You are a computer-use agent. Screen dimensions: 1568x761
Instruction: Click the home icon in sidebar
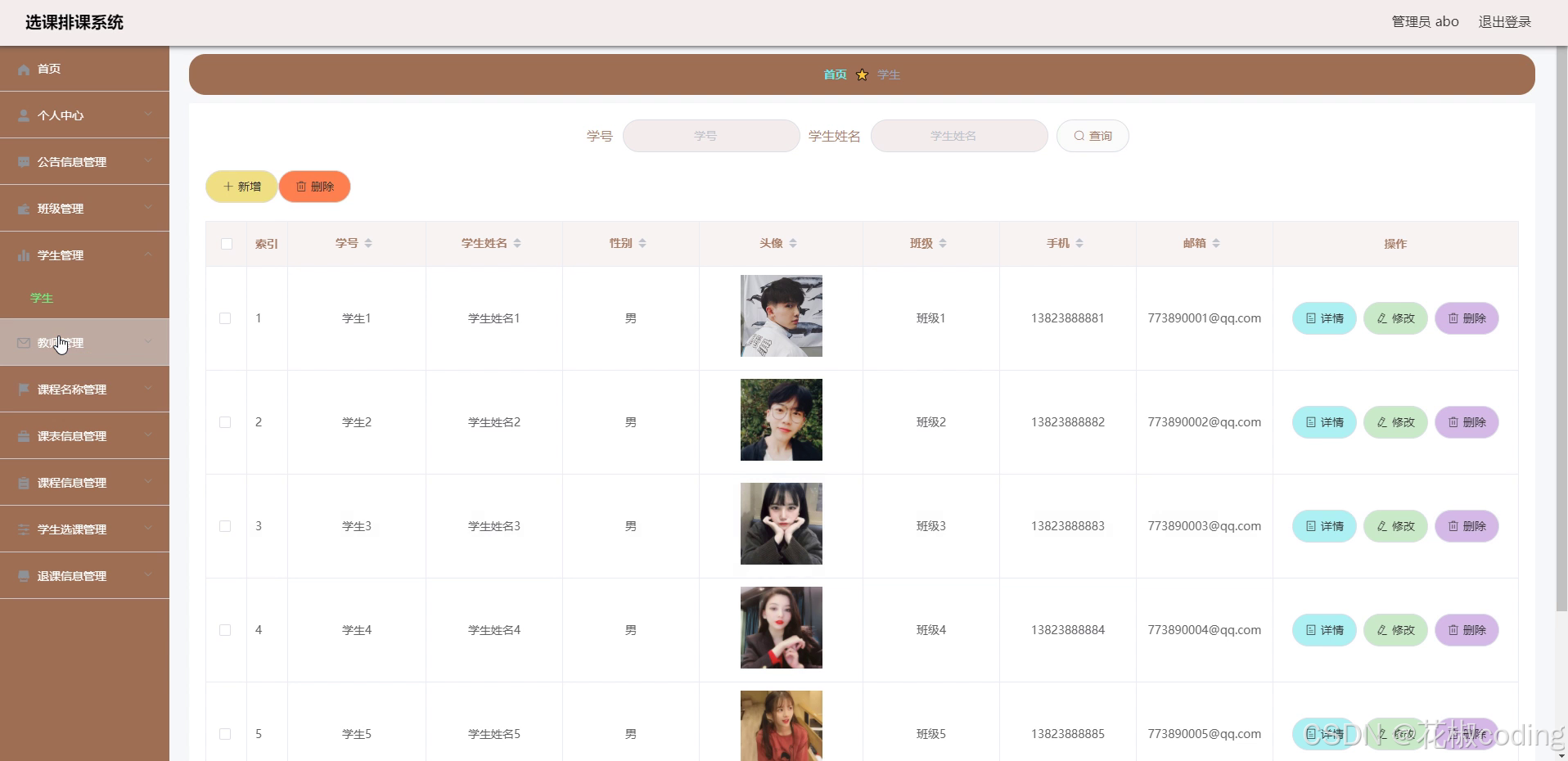24,70
